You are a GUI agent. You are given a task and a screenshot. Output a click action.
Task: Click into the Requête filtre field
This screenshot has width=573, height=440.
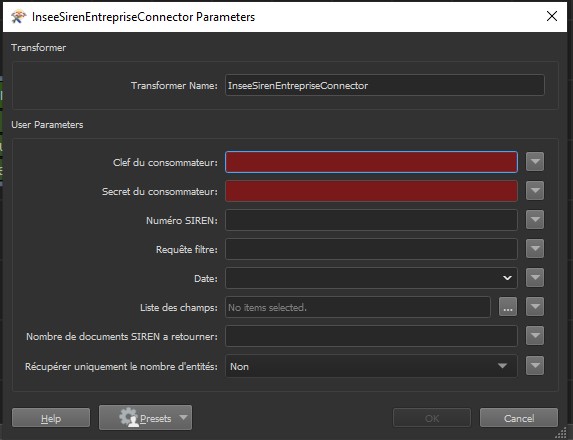(x=371, y=249)
